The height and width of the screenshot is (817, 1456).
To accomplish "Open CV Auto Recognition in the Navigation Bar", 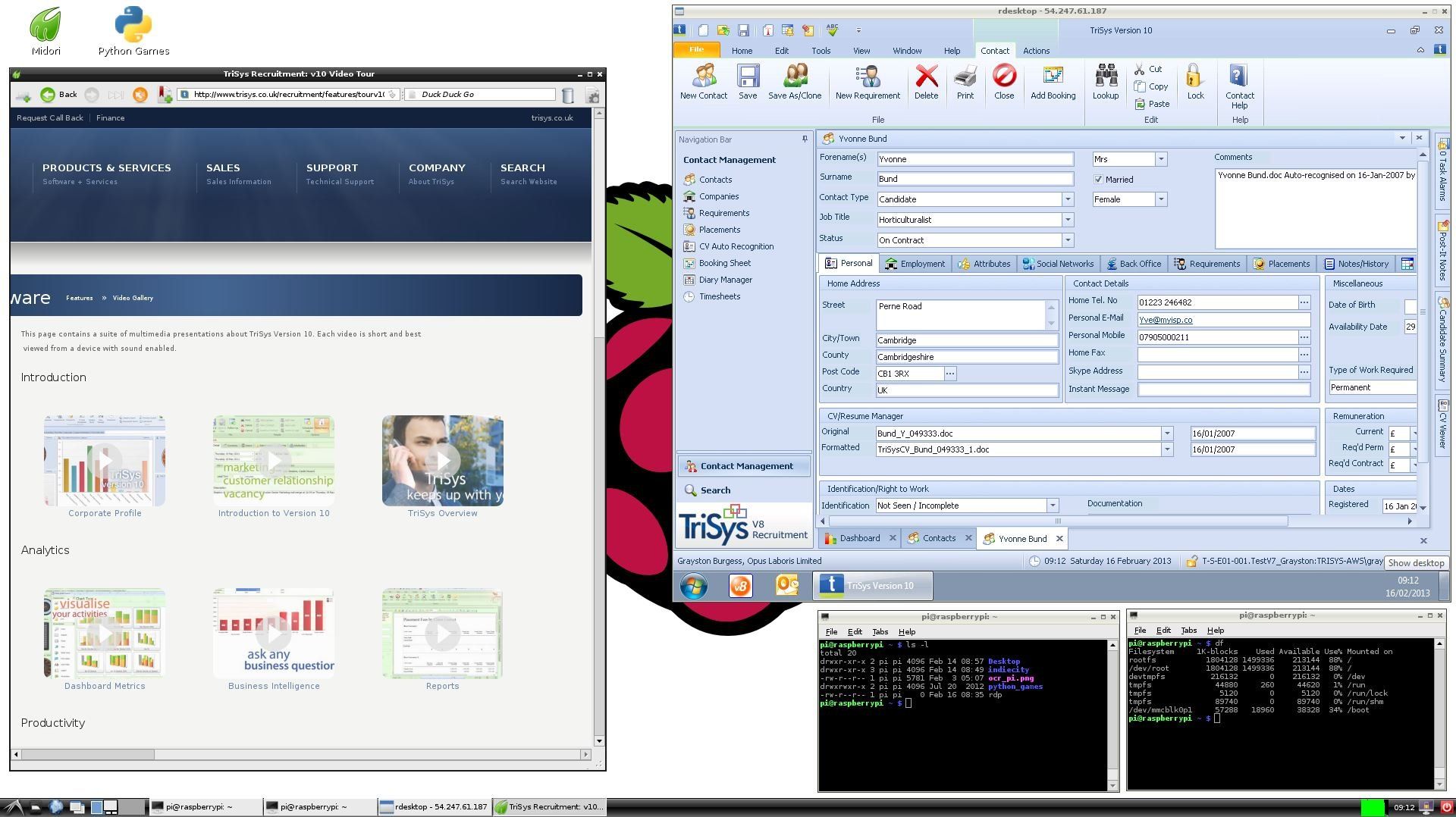I will tap(728, 246).
